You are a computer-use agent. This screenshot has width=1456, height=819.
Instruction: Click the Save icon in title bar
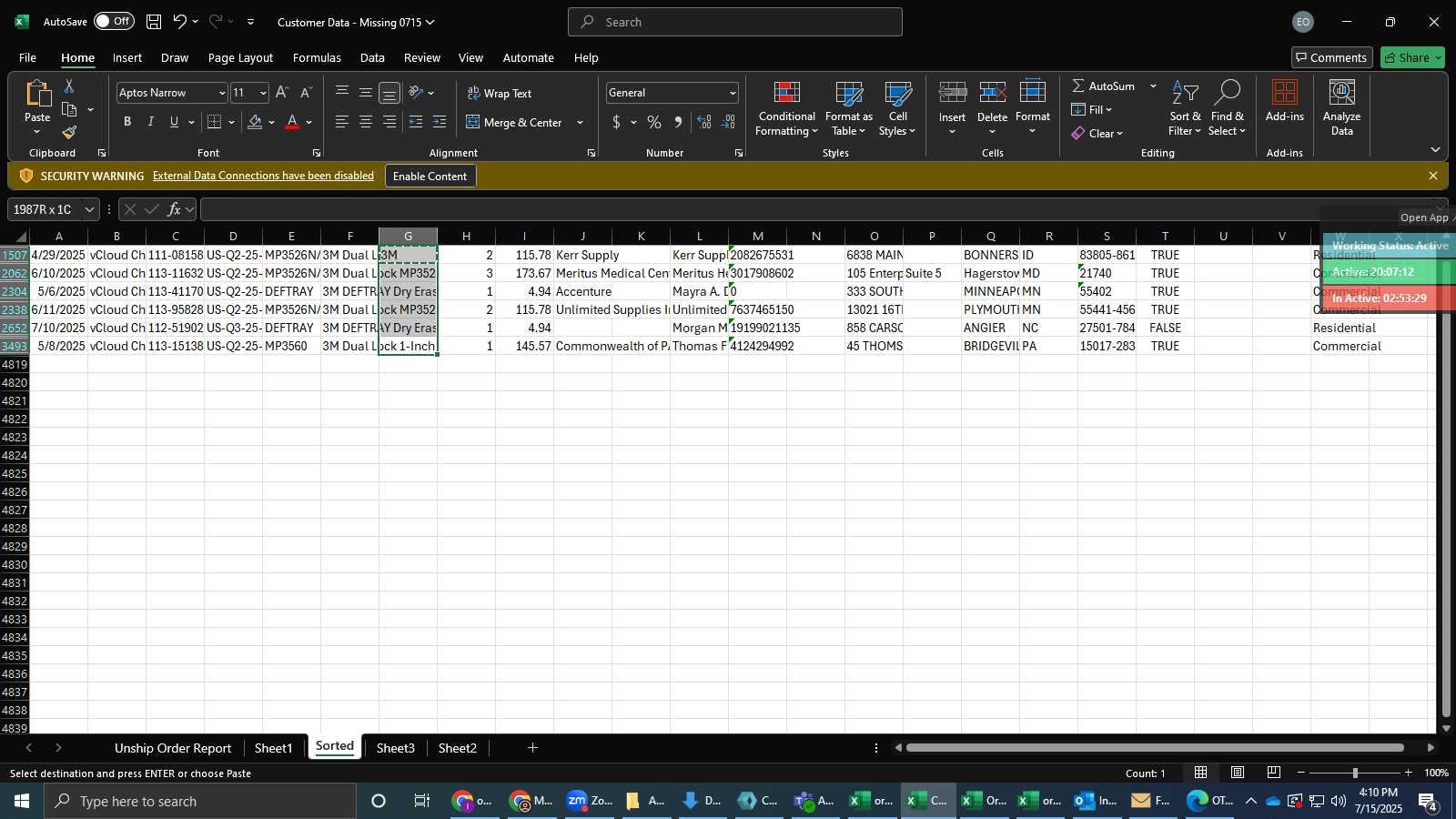point(154,22)
